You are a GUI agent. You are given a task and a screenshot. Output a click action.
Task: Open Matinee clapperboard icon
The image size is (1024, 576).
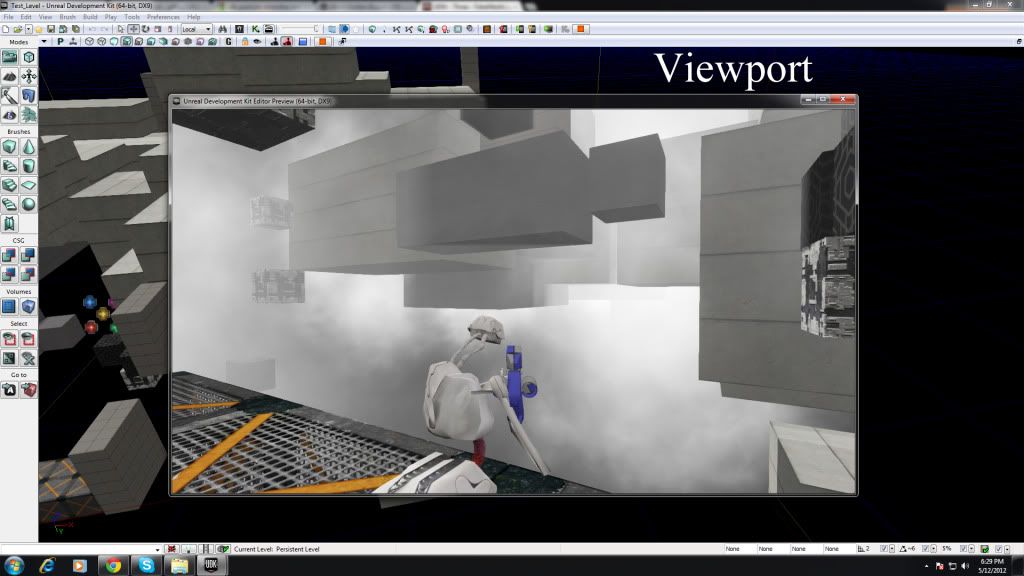point(268,29)
